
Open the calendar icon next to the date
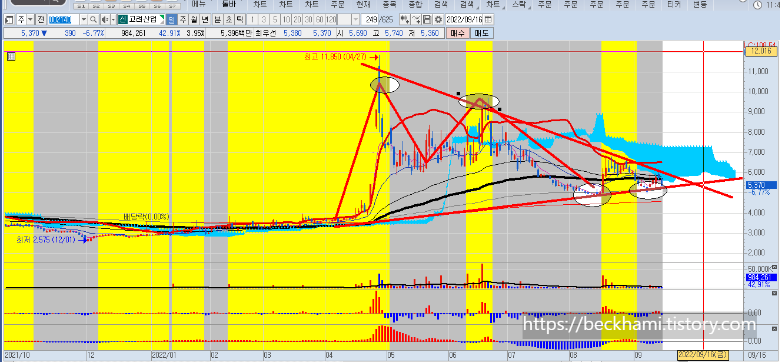488,19
